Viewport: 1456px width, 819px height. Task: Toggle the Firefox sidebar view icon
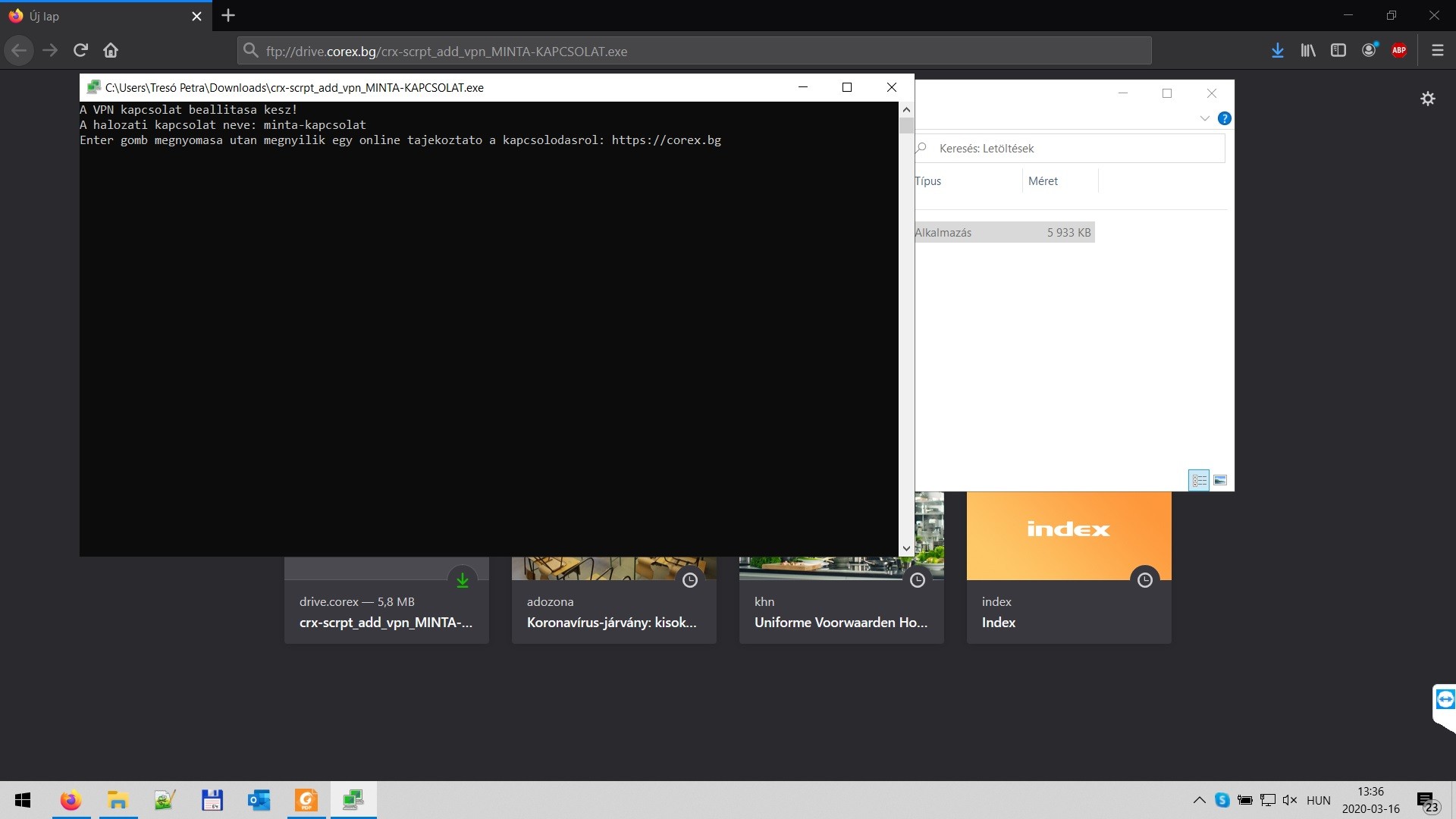[1338, 51]
